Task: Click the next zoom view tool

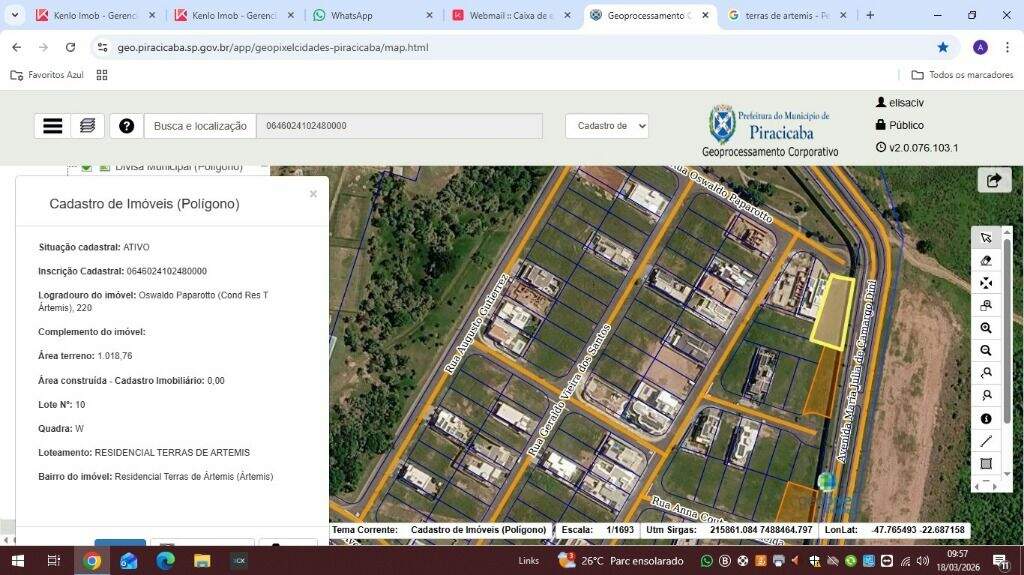Action: (x=986, y=395)
